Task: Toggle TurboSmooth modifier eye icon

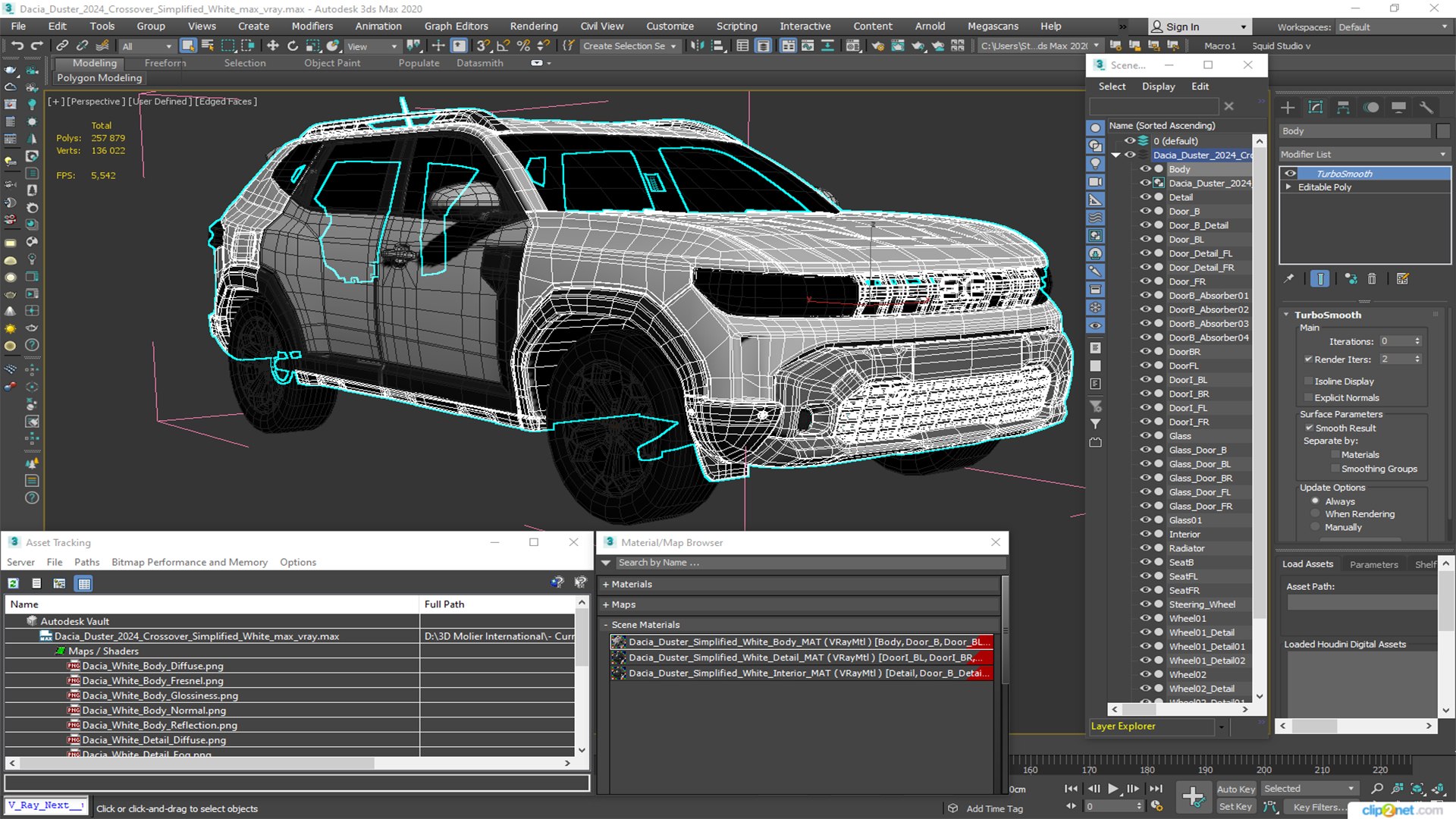Action: coord(1290,174)
